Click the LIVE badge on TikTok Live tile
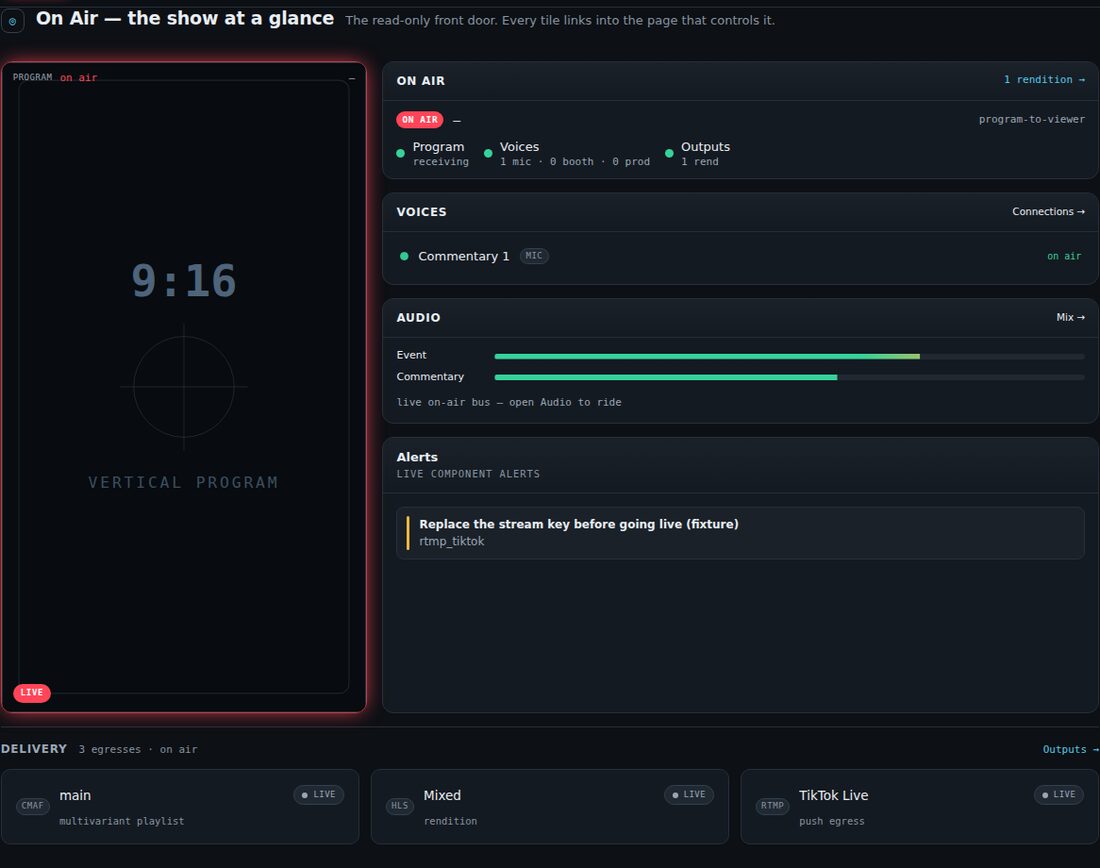Image resolution: width=1100 pixels, height=868 pixels. pyautogui.click(x=1059, y=794)
